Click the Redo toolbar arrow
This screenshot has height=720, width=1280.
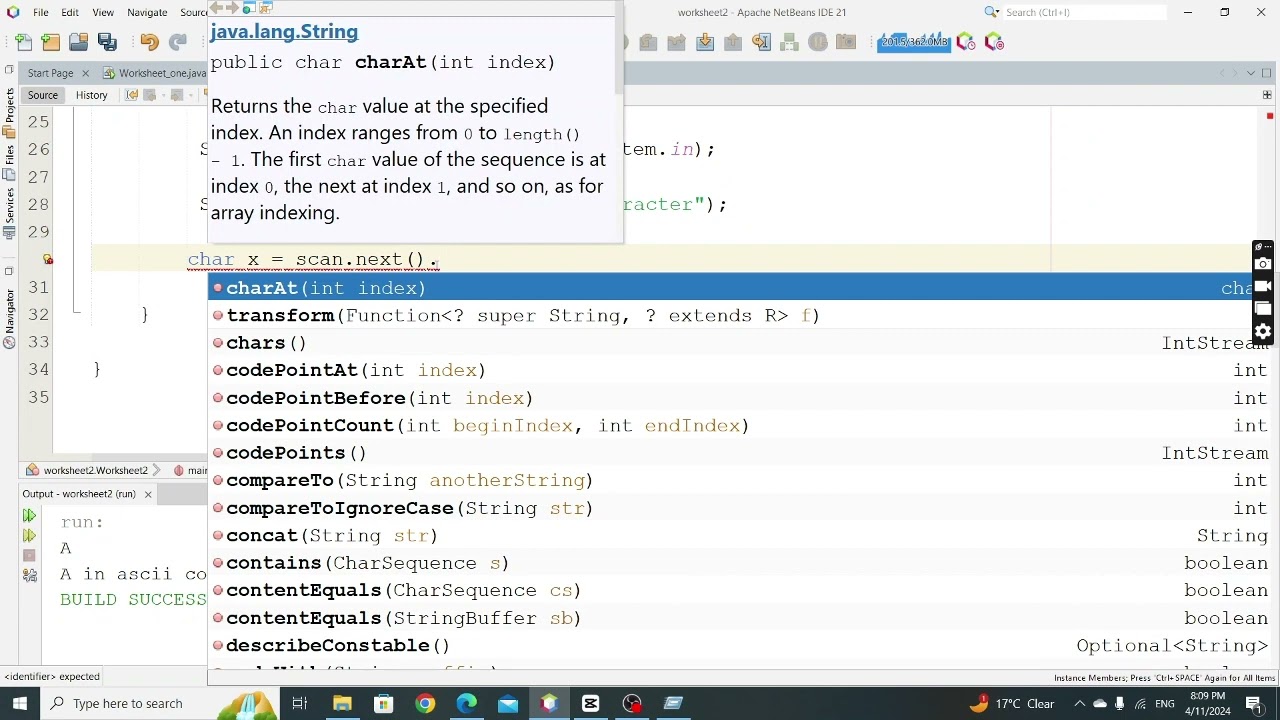coord(177,42)
